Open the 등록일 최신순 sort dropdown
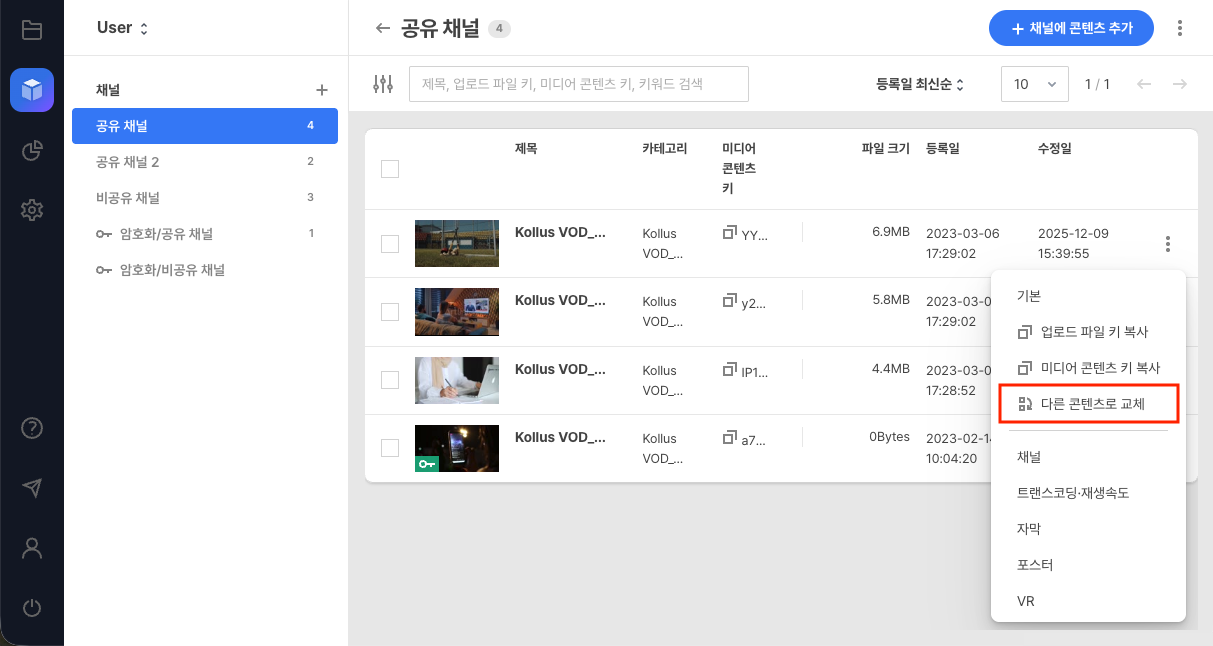Image resolution: width=1213 pixels, height=646 pixels. (x=919, y=84)
